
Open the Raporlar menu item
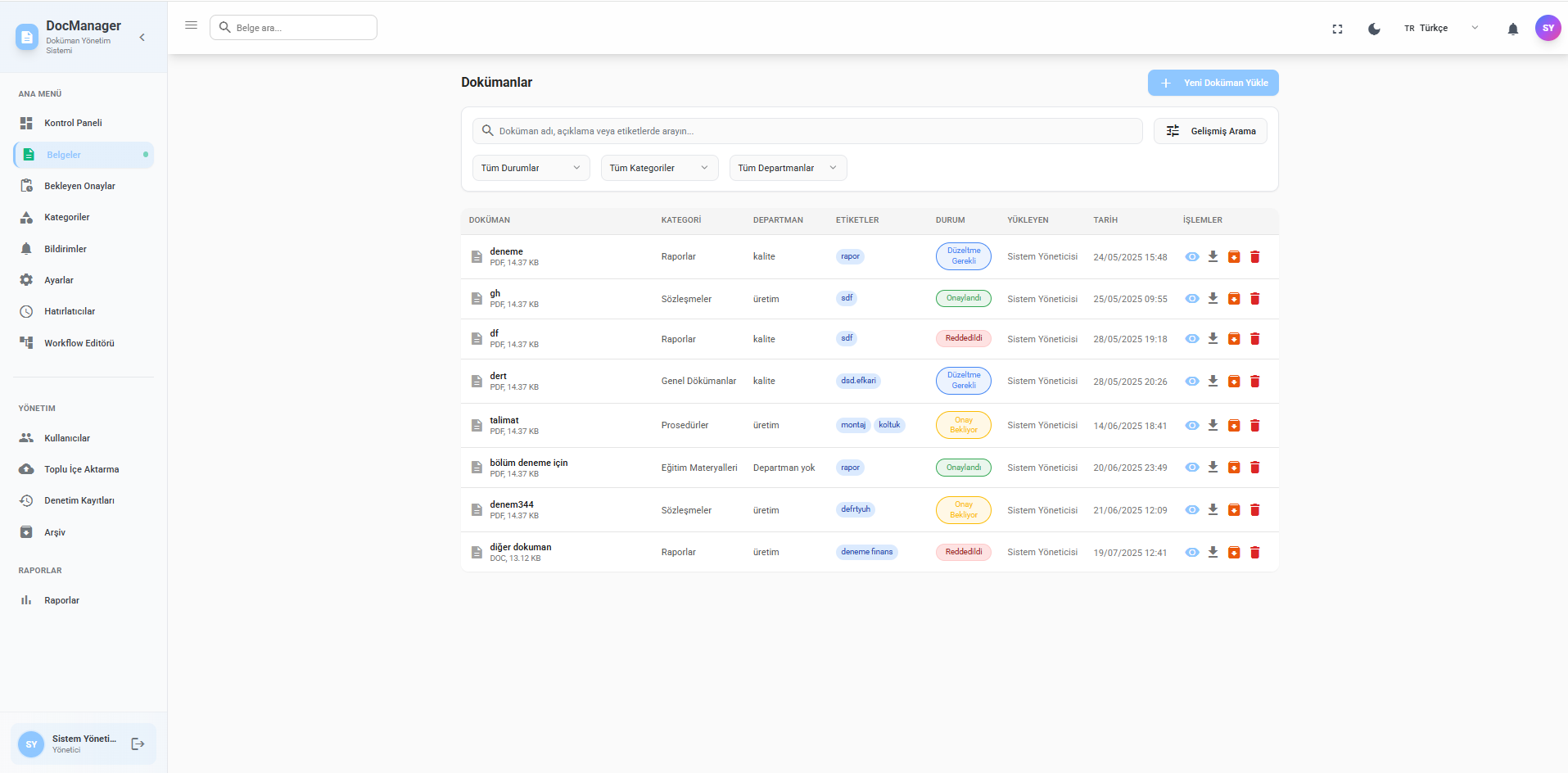tap(61, 599)
